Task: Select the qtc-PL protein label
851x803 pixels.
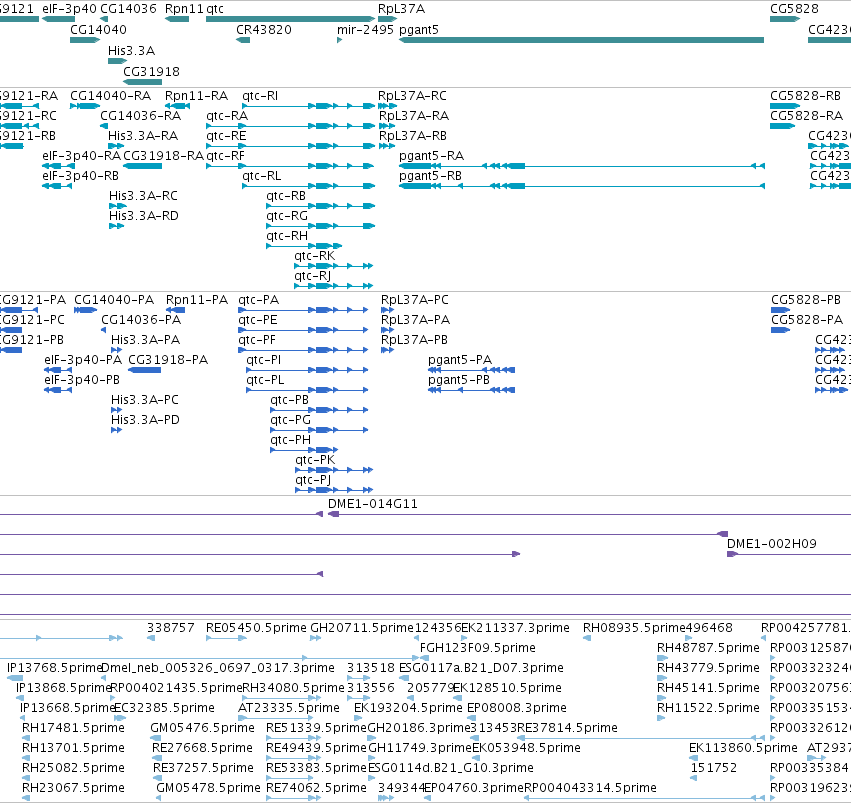Action: tap(265, 380)
